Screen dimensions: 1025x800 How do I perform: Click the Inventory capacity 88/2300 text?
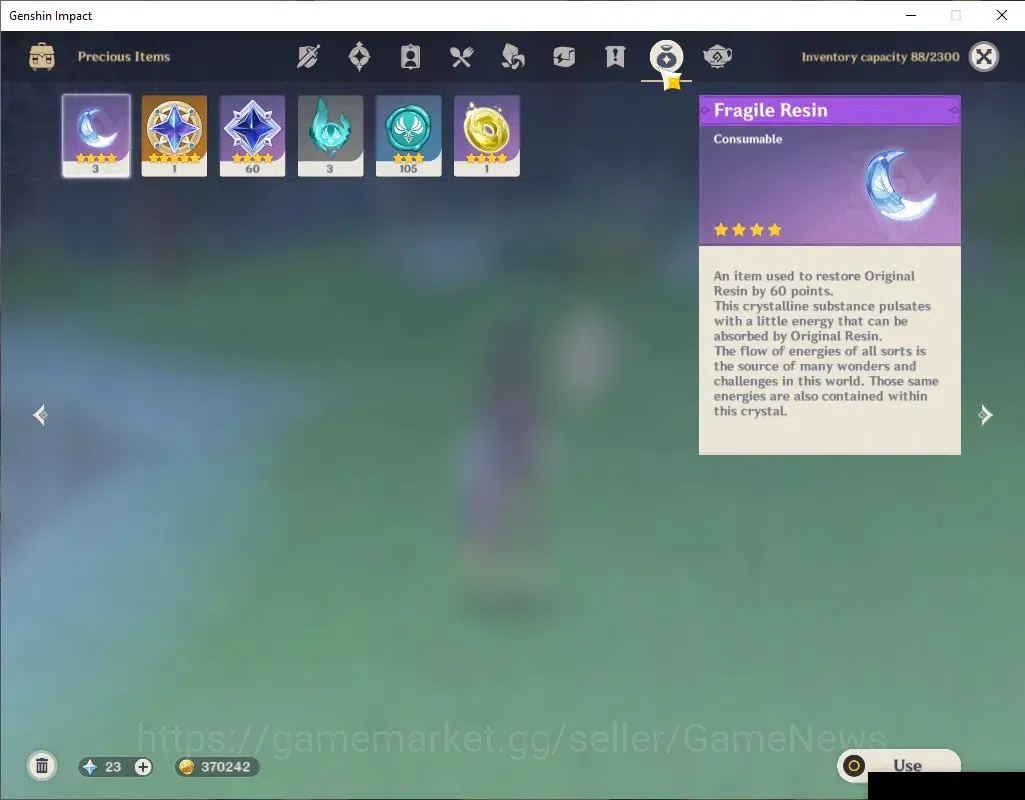point(880,57)
